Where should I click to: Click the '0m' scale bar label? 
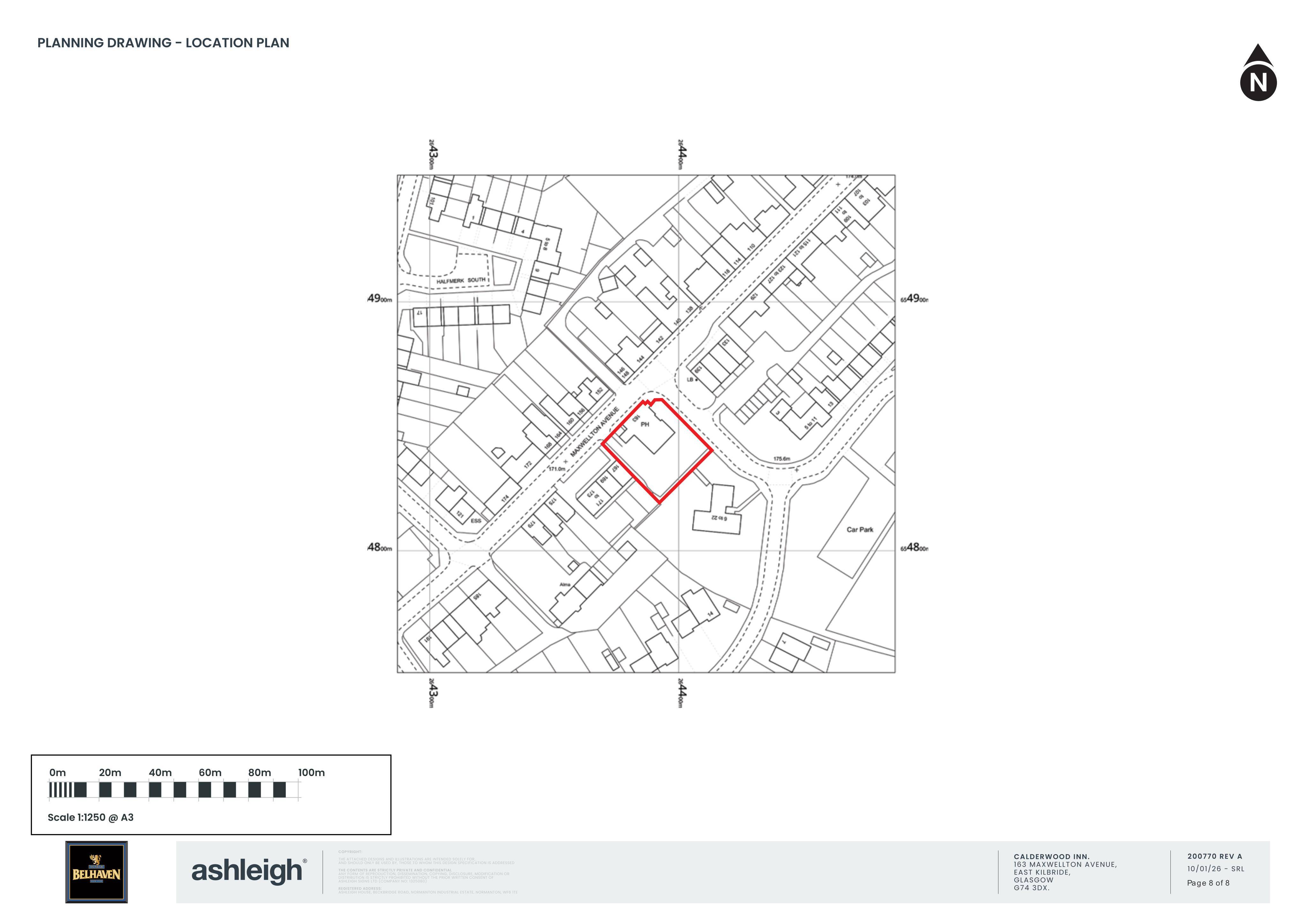pos(57,772)
